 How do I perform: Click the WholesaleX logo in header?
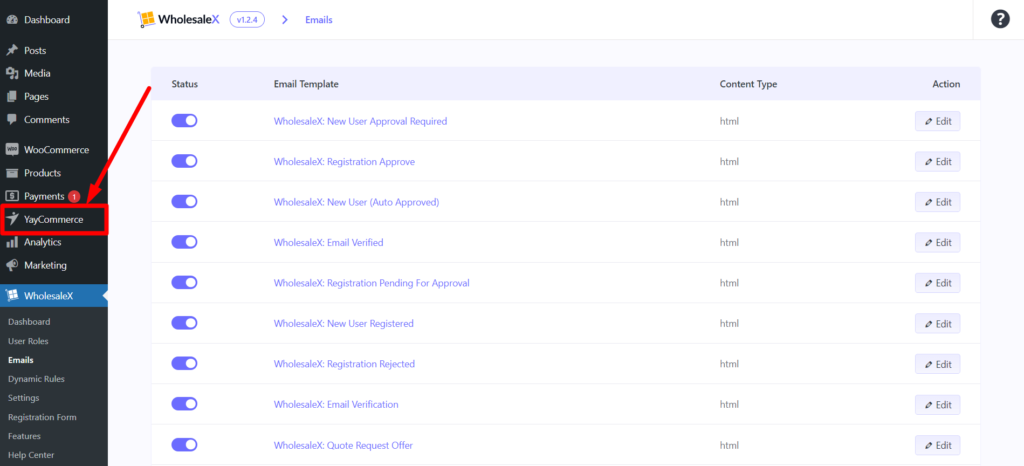point(178,20)
